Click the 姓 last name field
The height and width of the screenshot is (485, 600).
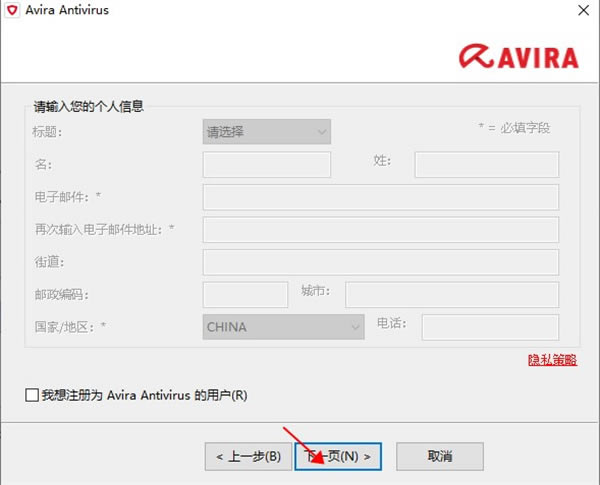[487, 165]
